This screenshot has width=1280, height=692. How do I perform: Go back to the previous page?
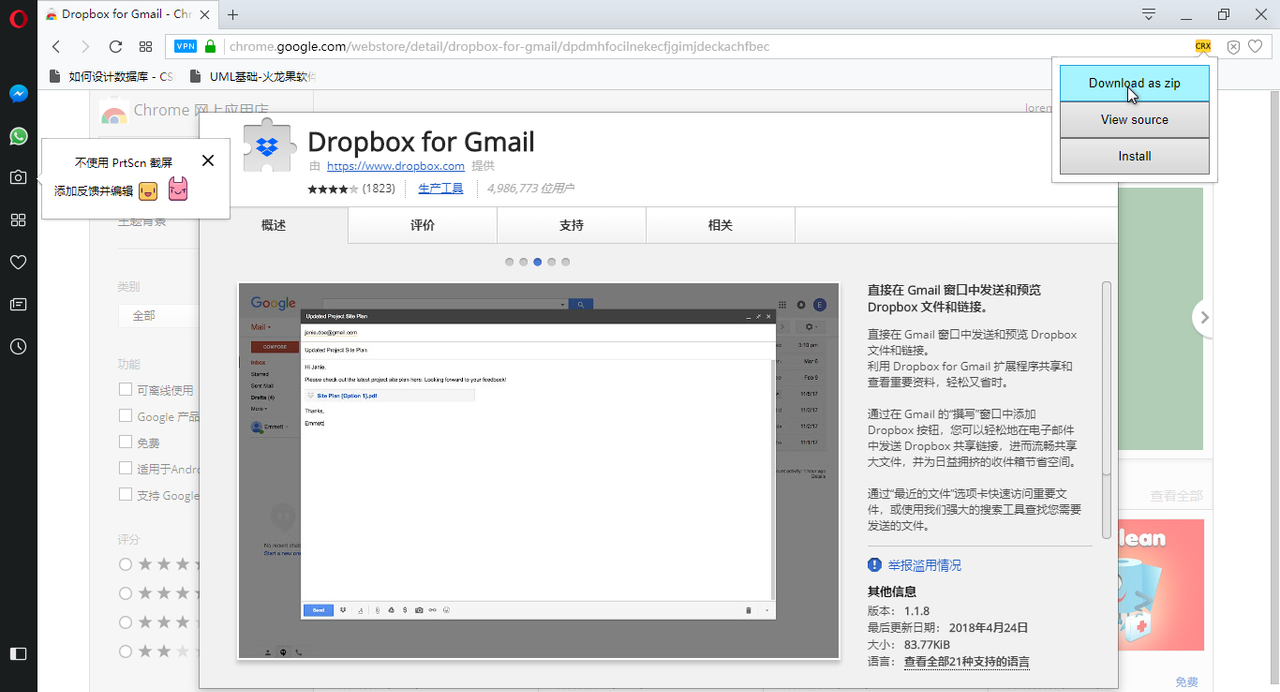coord(56,46)
